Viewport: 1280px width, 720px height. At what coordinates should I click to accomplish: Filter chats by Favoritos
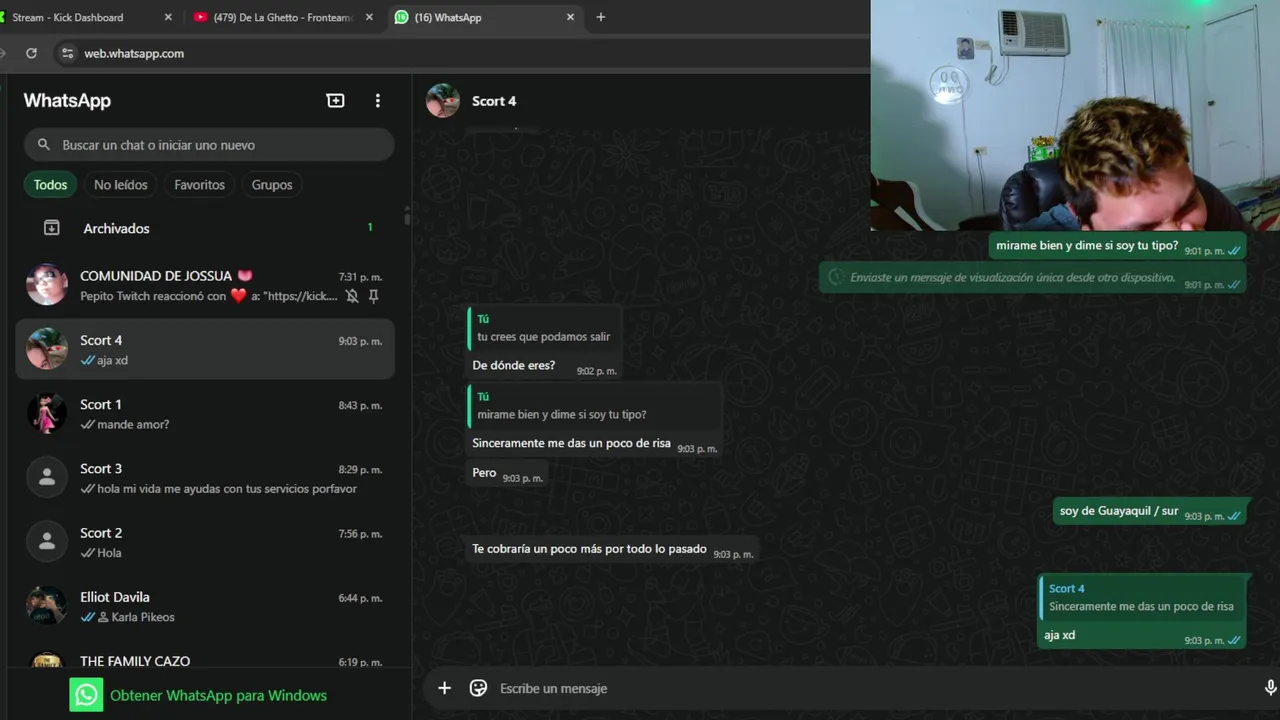pyautogui.click(x=199, y=185)
